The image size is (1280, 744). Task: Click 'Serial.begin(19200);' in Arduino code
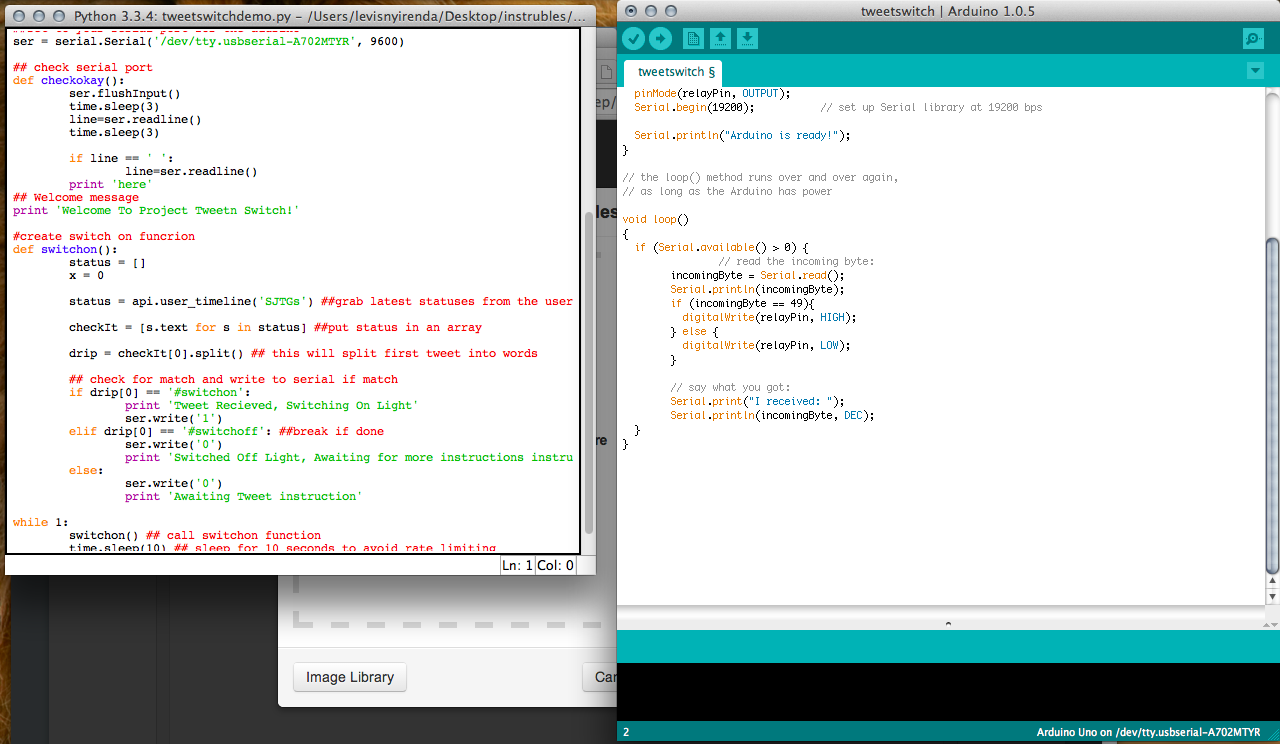coord(695,107)
